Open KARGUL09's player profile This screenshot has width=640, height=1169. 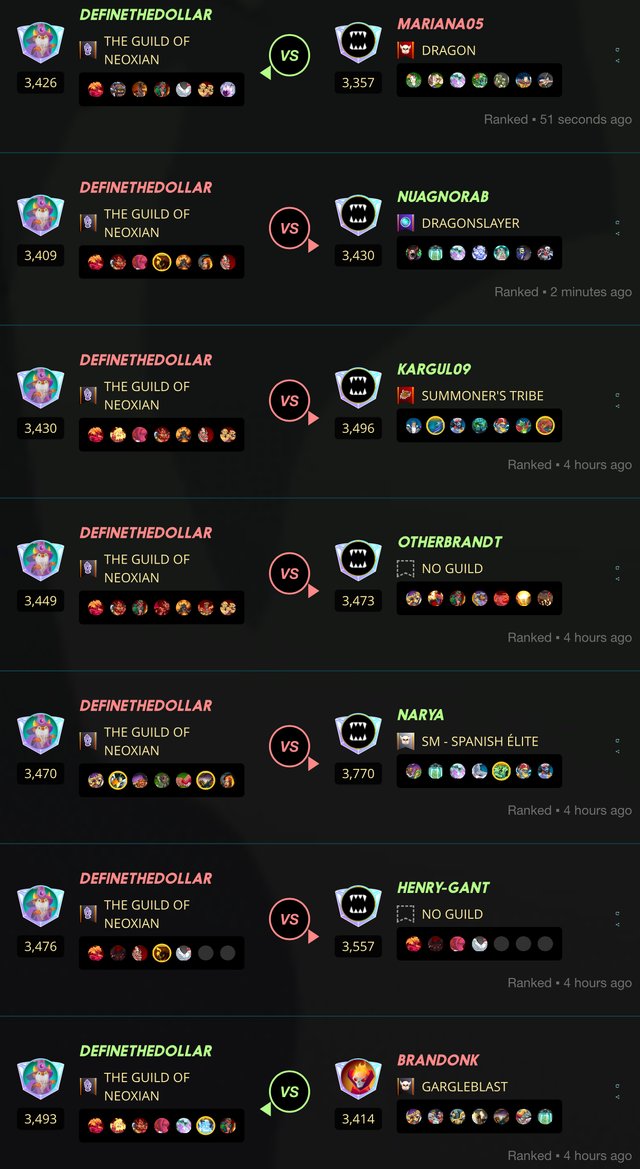pos(434,369)
